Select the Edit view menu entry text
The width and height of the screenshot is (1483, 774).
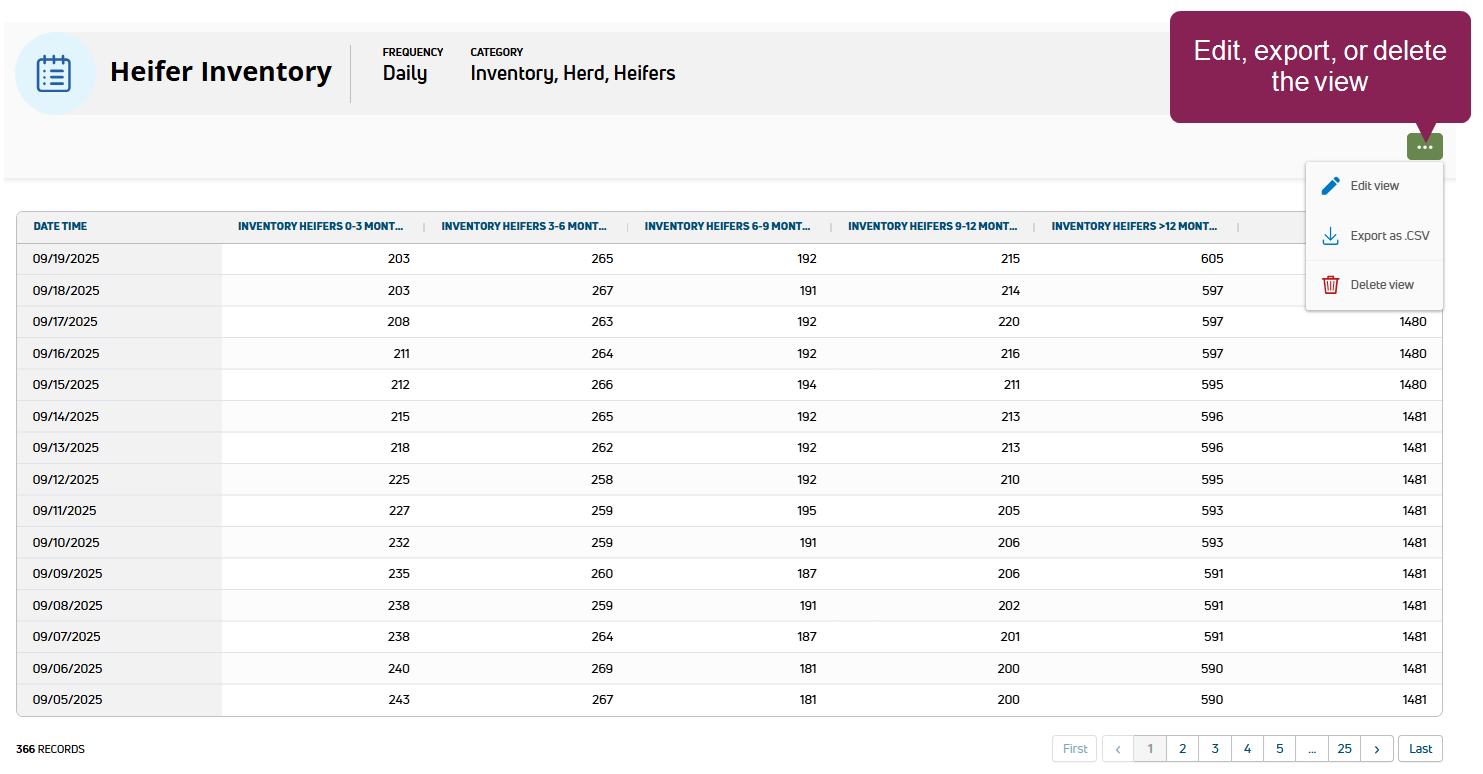pos(1374,186)
